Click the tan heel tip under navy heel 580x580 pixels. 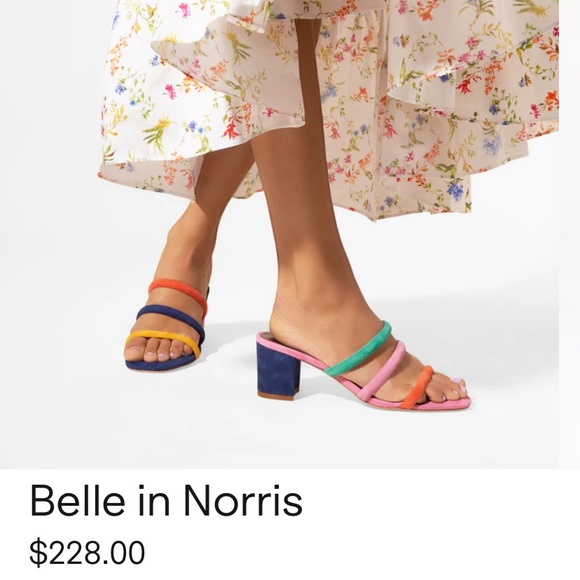click(x=278, y=395)
